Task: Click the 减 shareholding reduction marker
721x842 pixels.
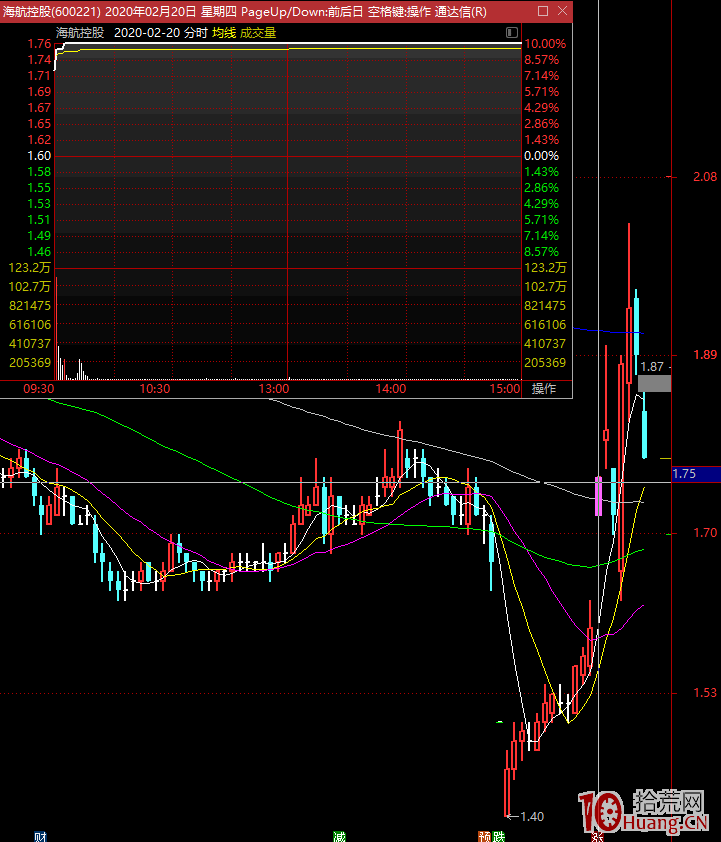Action: tap(340, 836)
